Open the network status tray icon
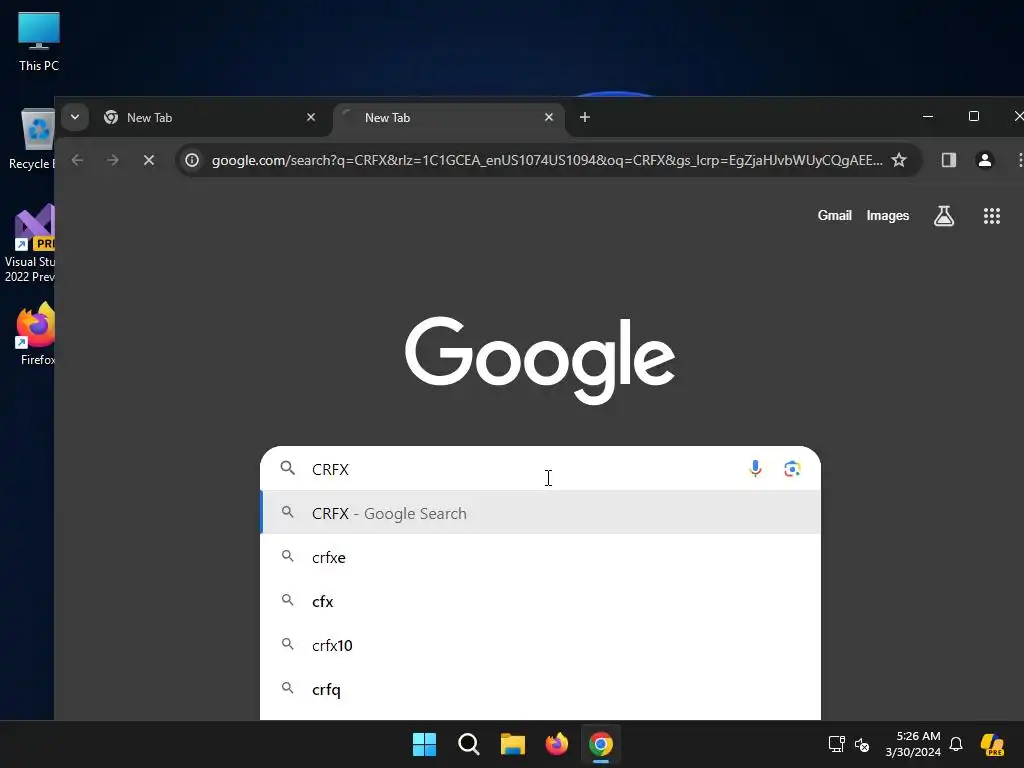This screenshot has height=768, width=1024. point(837,744)
